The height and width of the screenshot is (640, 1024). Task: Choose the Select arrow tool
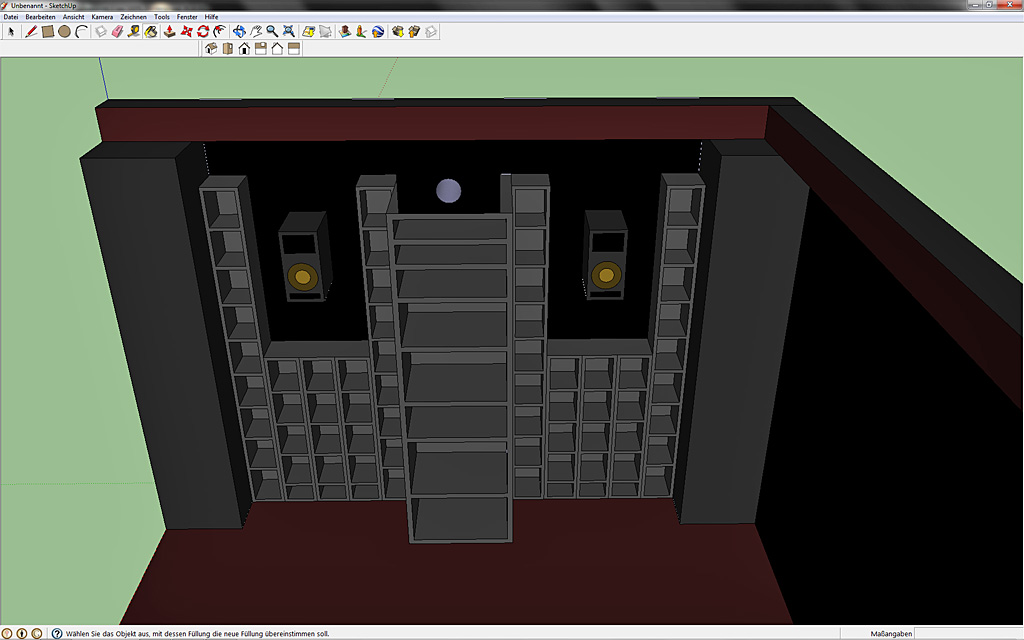tap(12, 32)
